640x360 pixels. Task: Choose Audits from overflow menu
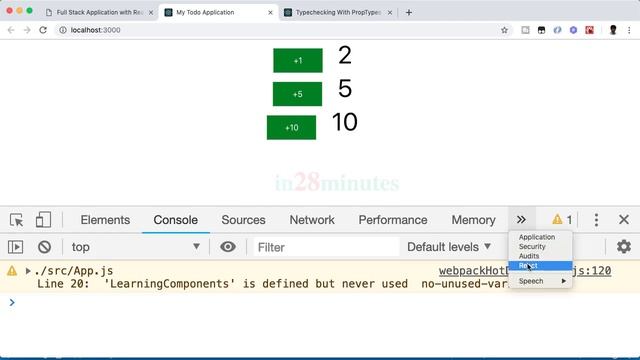click(540, 256)
